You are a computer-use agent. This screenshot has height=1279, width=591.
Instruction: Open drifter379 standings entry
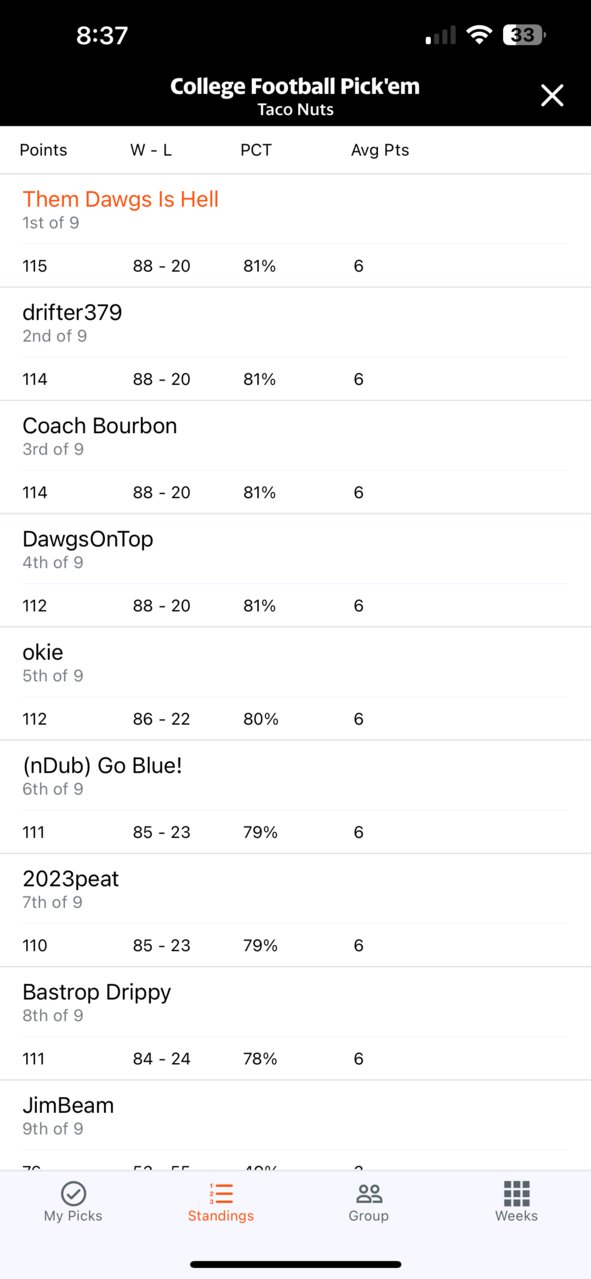(x=295, y=344)
